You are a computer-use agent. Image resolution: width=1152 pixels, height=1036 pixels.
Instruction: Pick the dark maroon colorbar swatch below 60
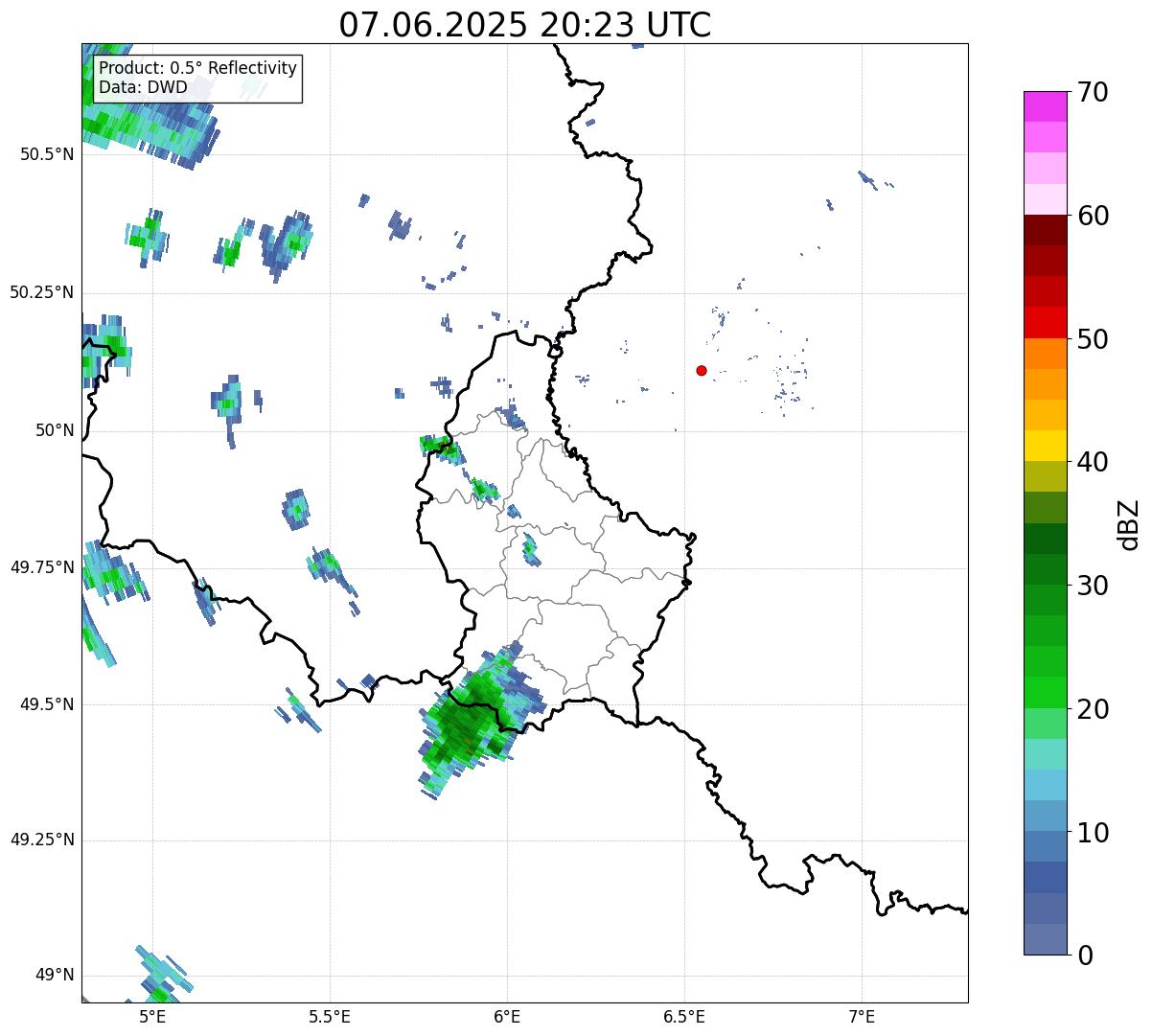click(x=1045, y=230)
